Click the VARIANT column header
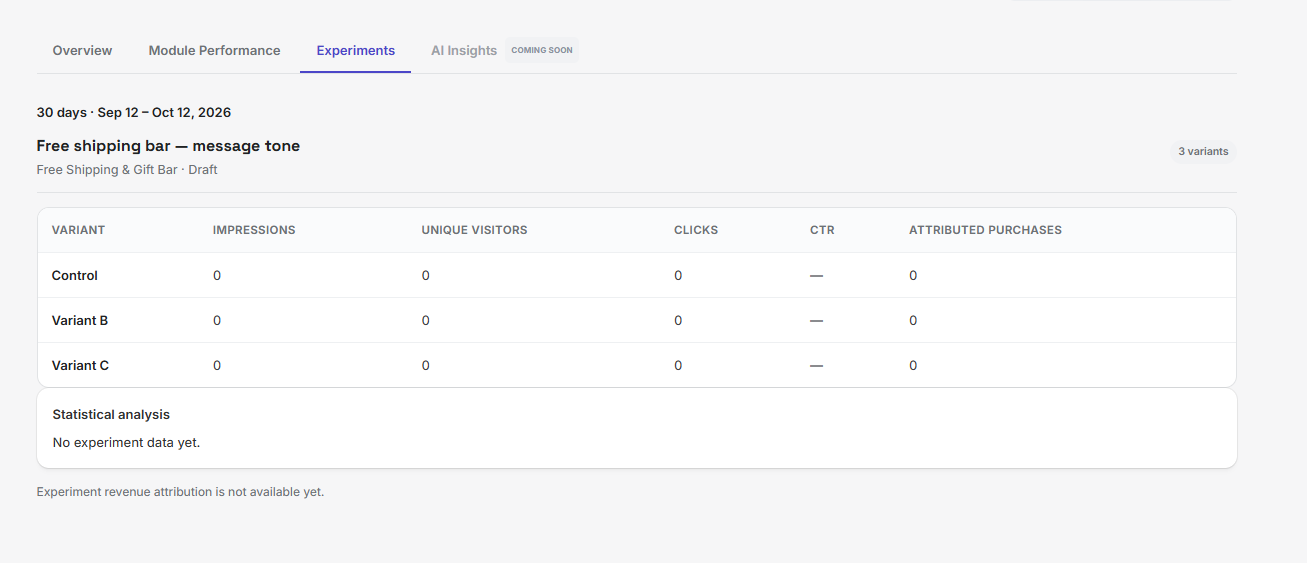The height and width of the screenshot is (563, 1307). click(x=78, y=230)
